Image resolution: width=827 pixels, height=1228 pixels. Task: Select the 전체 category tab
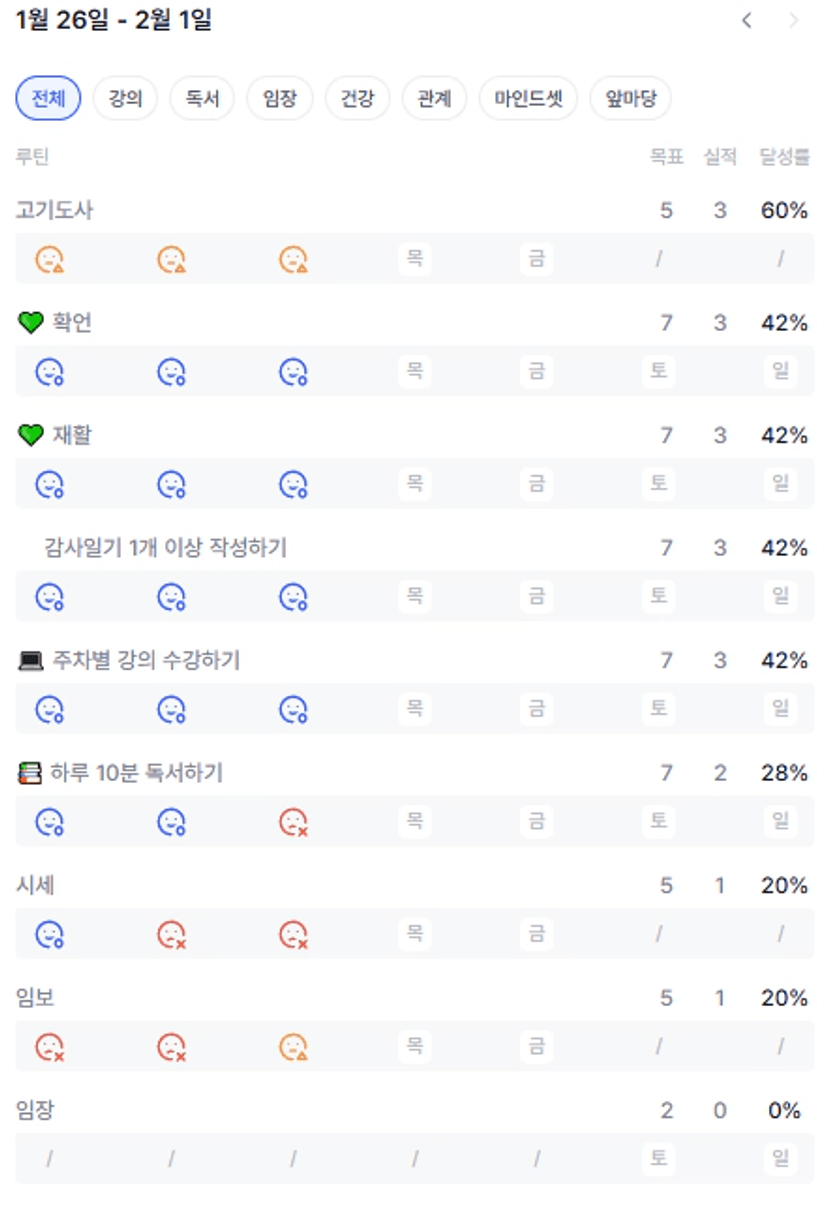click(48, 99)
